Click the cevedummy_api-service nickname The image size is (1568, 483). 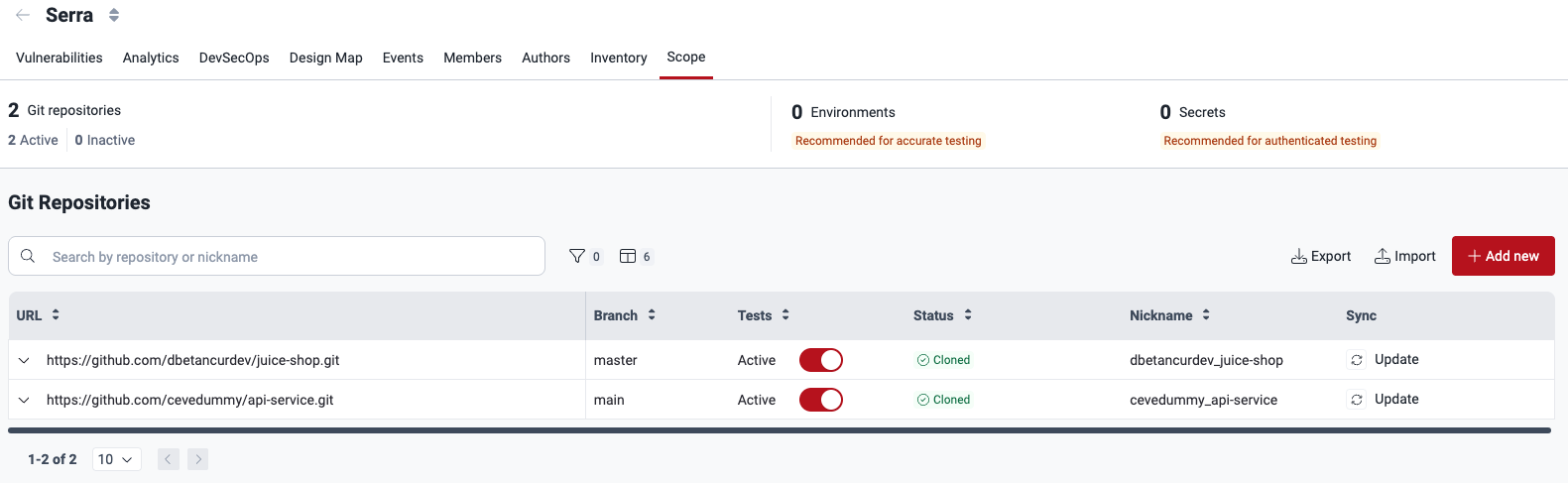[1203, 400]
